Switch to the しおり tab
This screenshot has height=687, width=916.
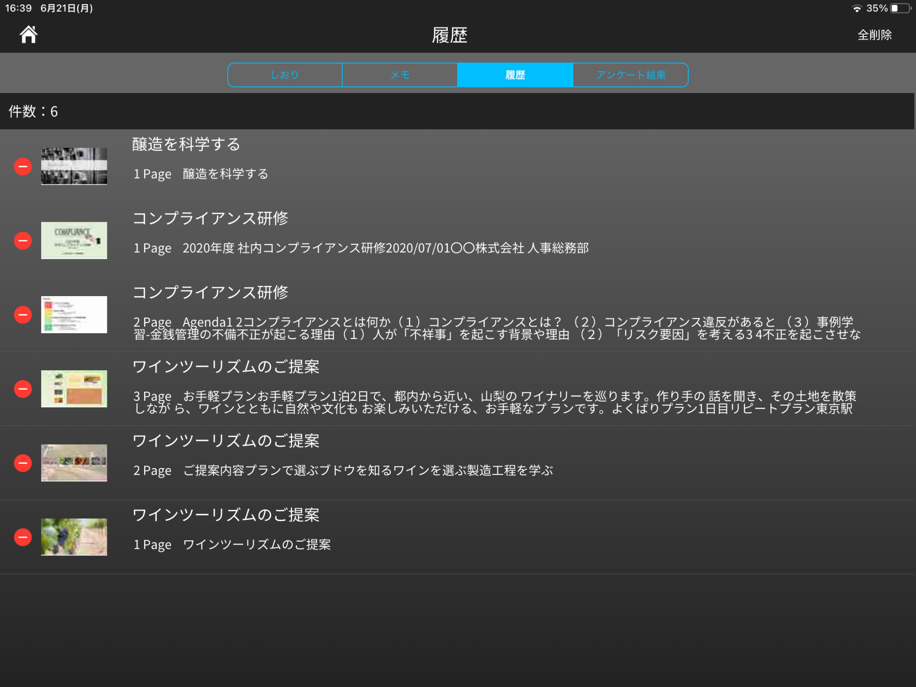click(x=285, y=75)
